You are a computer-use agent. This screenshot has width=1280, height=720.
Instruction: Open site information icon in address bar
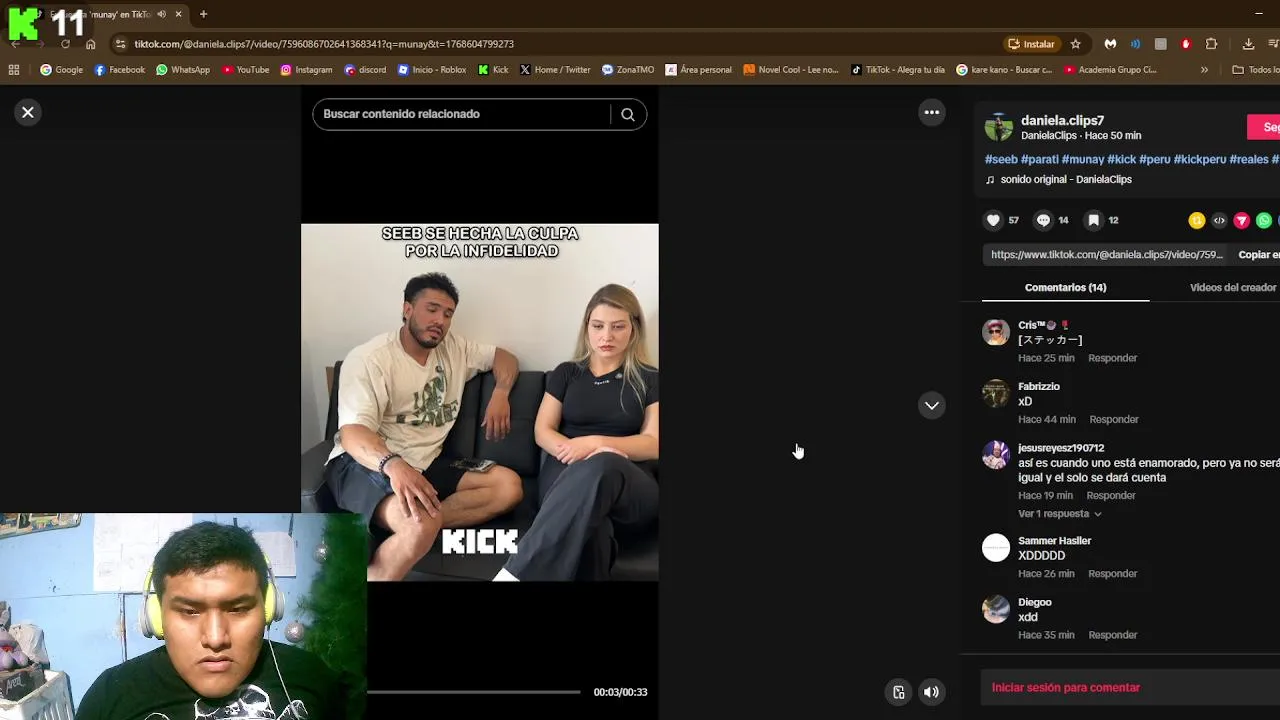tap(121, 44)
